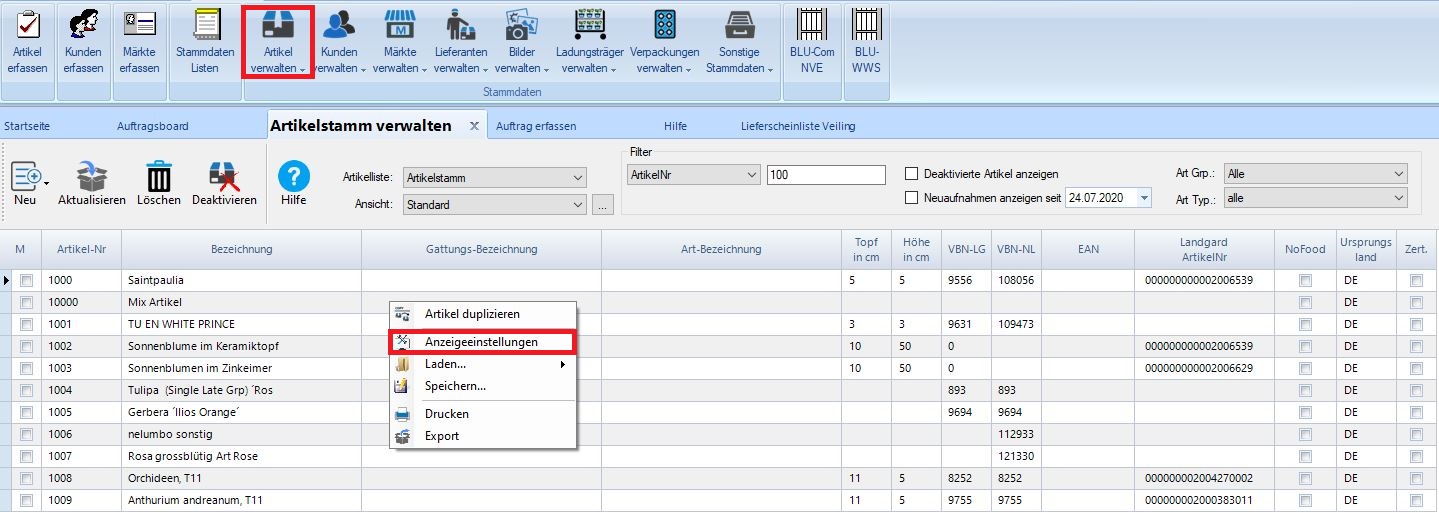Switch to the Auftragsboard tab
This screenshot has width=1439, height=519.
152,126
